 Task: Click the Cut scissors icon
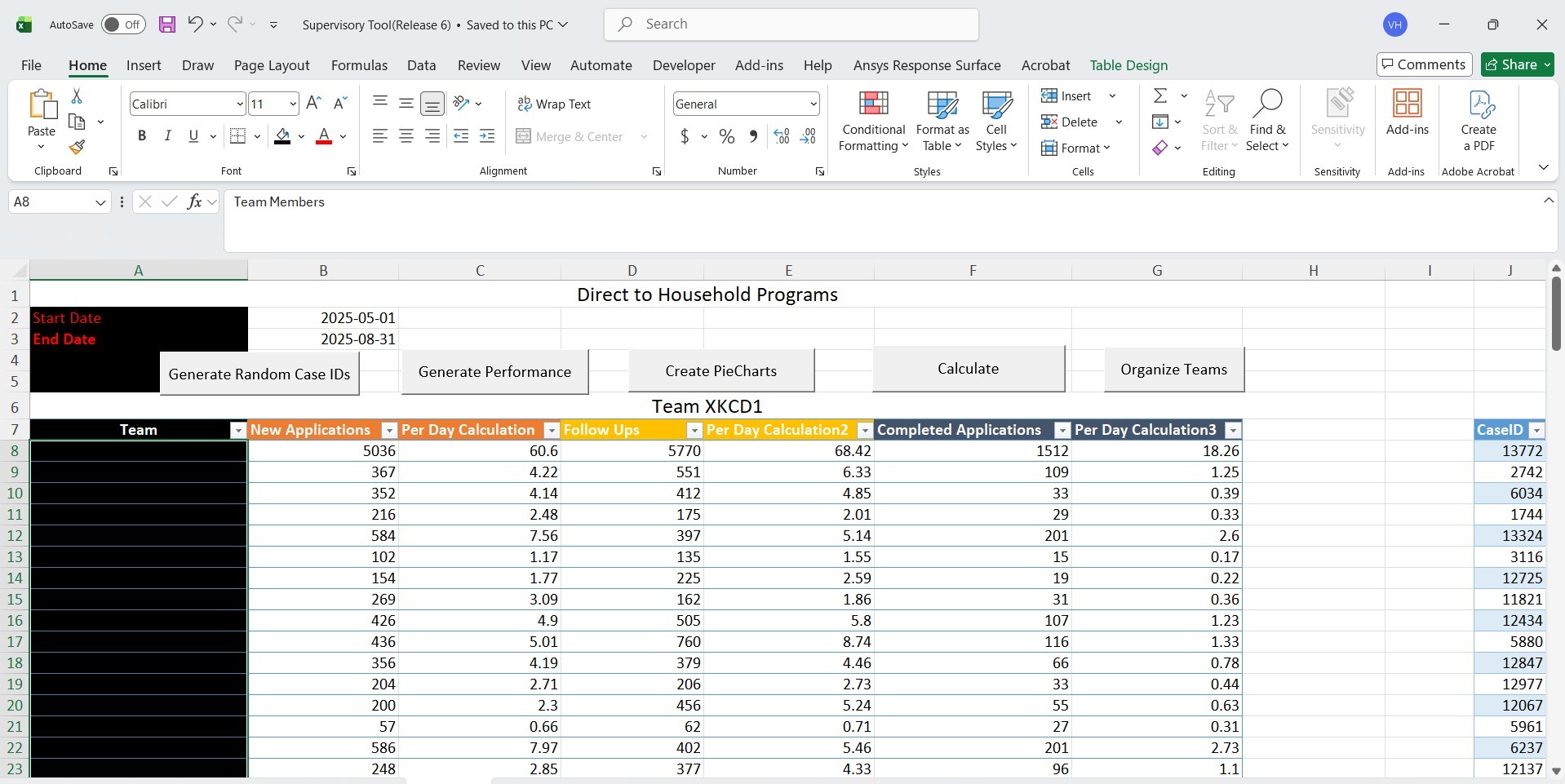[77, 96]
